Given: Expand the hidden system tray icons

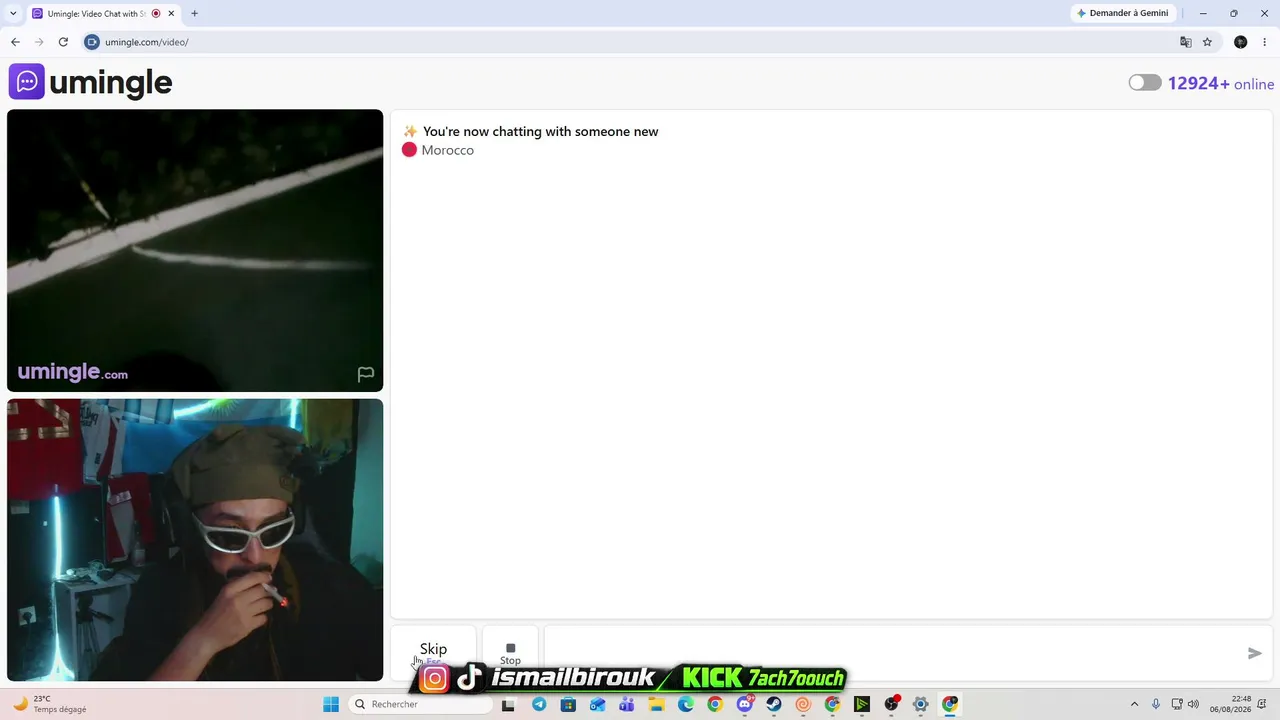Looking at the screenshot, I should click(1134, 704).
